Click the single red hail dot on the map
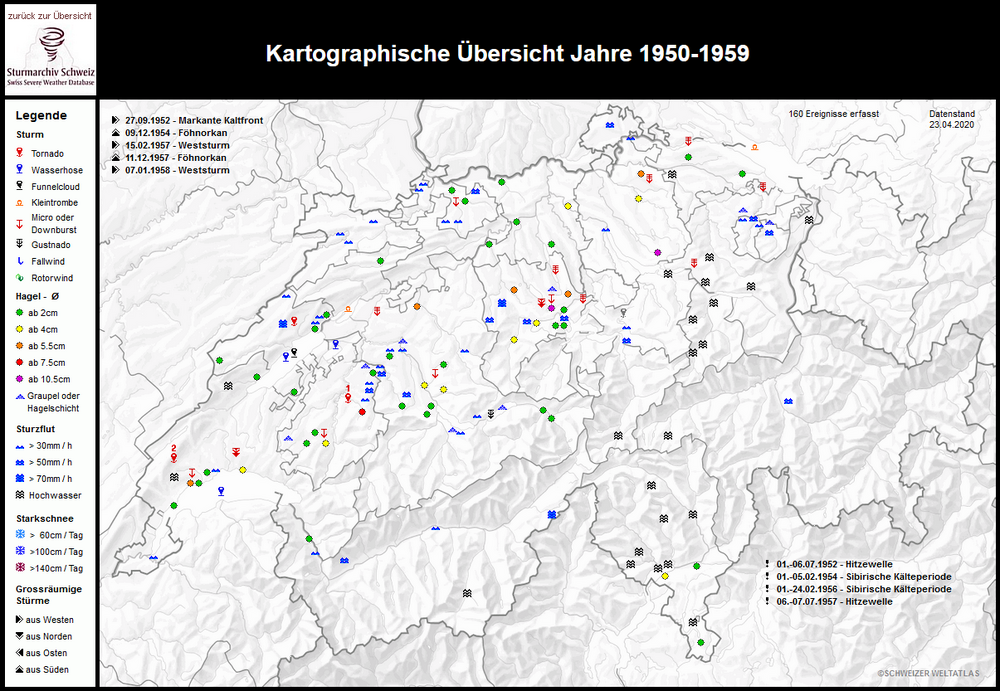This screenshot has width=1000, height=691. 362,412
